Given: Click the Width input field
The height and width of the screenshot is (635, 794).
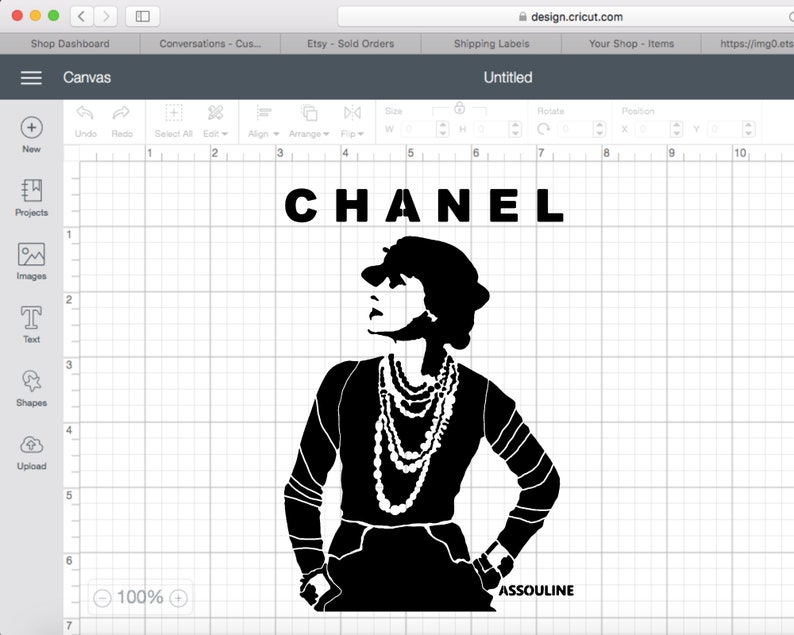Looking at the screenshot, I should tap(418, 129).
